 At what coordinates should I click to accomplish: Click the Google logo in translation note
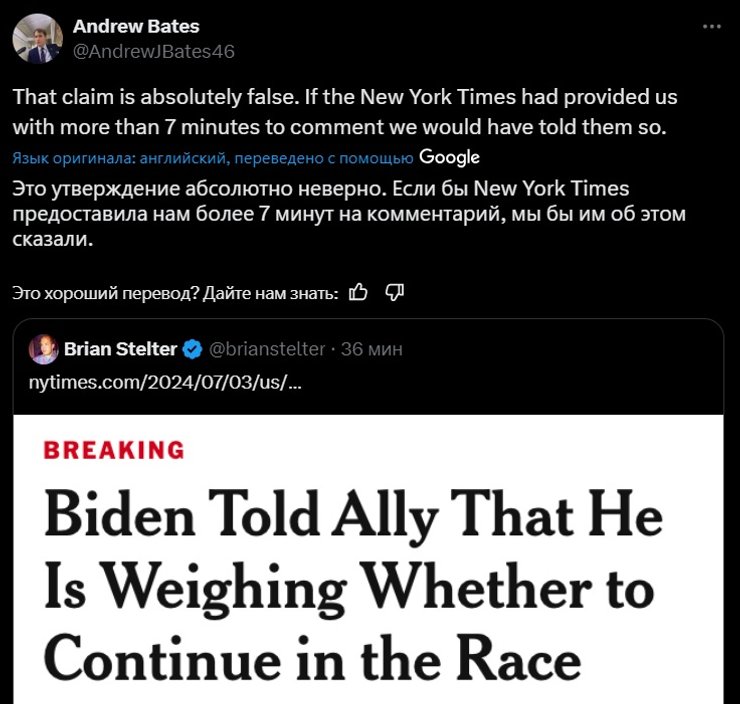[x=450, y=157]
